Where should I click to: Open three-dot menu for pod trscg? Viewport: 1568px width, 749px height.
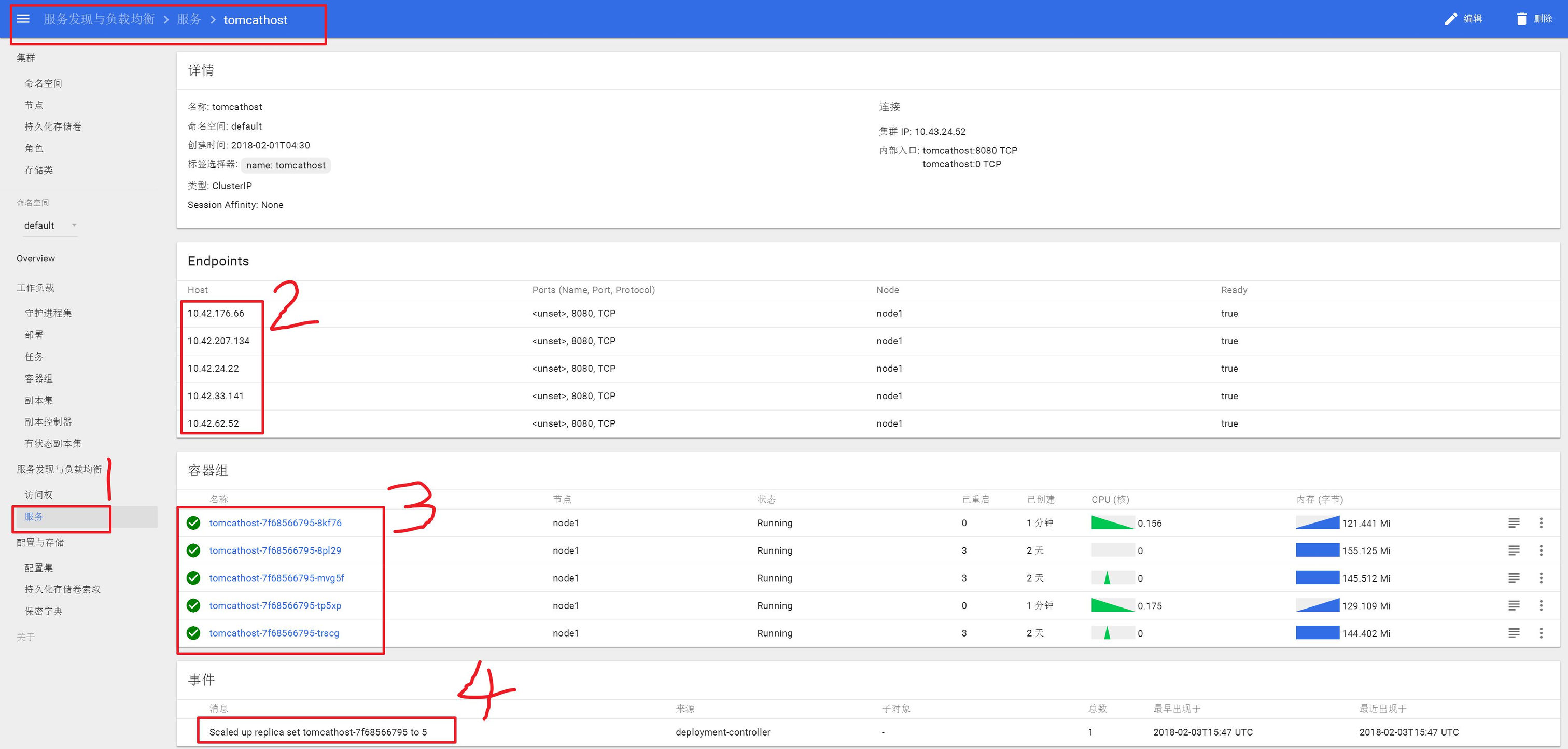(1541, 633)
